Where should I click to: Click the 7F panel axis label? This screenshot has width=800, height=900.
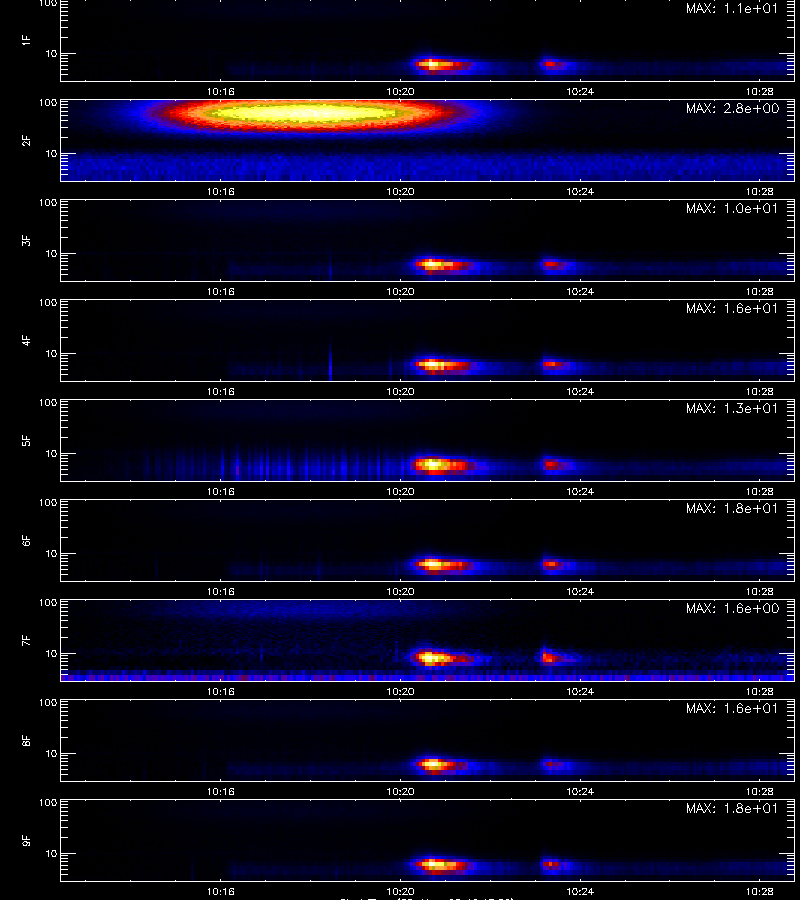click(x=26, y=640)
